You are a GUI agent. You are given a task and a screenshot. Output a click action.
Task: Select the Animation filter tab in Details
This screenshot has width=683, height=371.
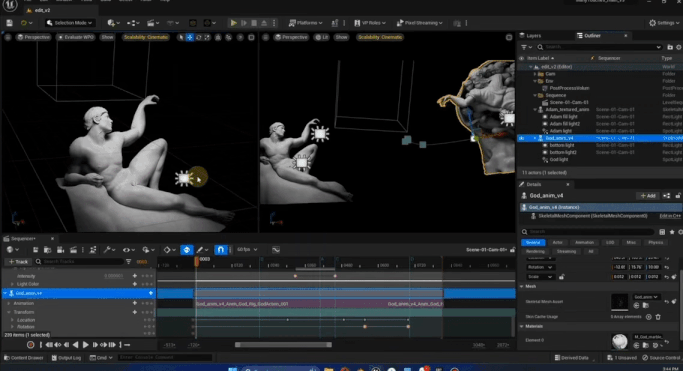(584, 243)
